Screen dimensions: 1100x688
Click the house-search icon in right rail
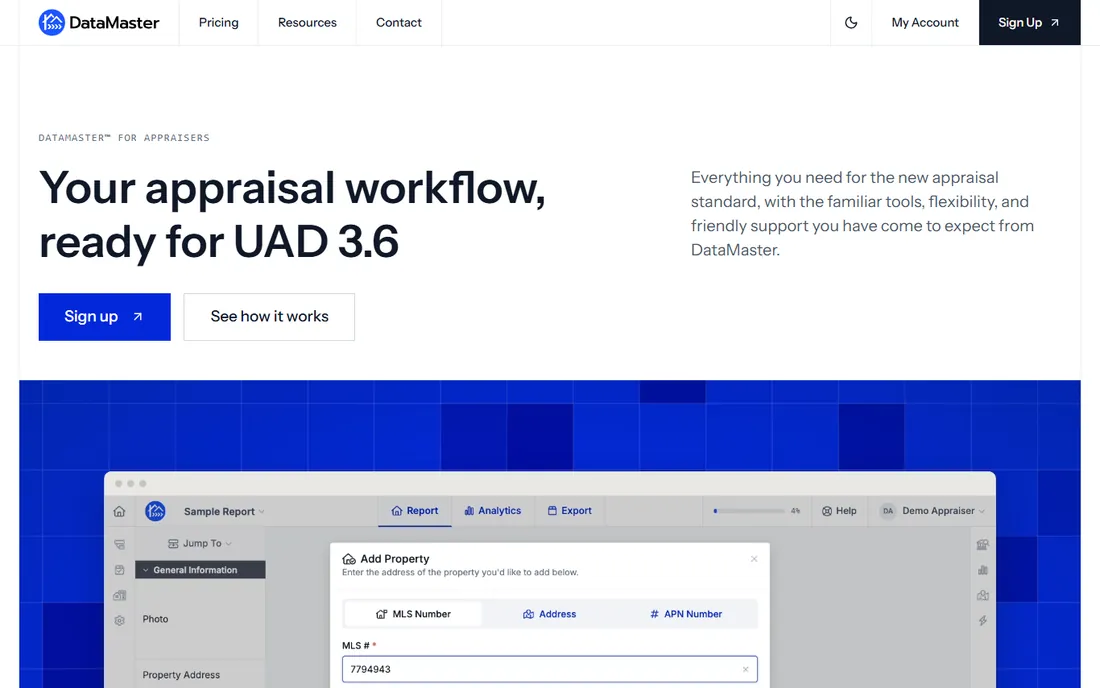click(x=983, y=544)
